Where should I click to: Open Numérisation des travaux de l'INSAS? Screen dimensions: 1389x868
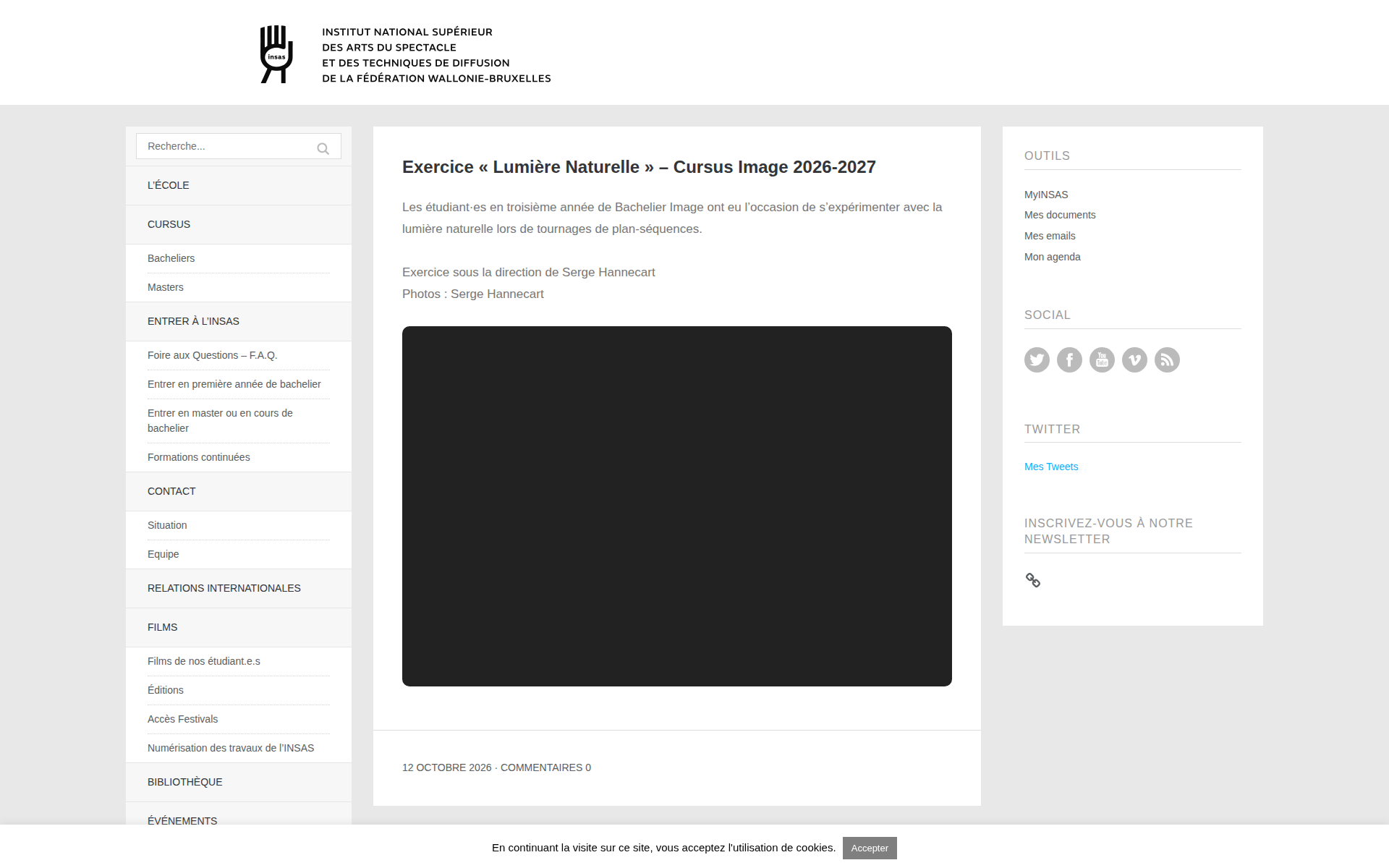pos(231,748)
